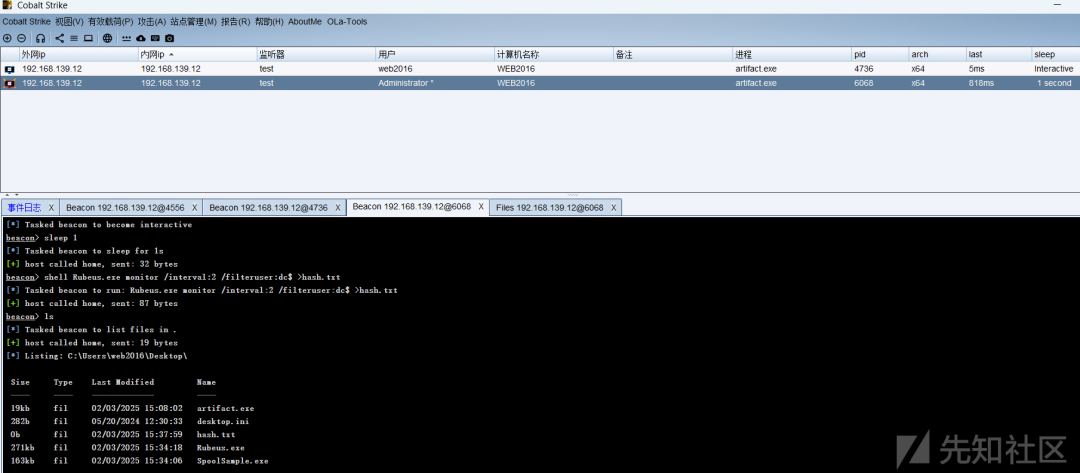Click the 5ms last value

[977, 69]
